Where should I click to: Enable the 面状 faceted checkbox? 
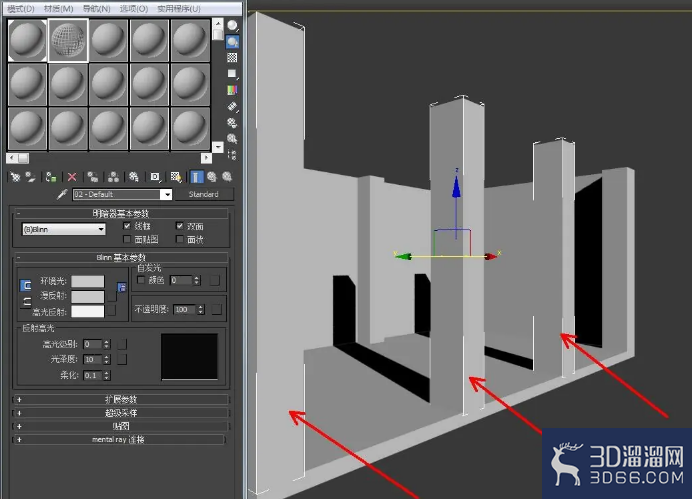pyautogui.click(x=180, y=239)
